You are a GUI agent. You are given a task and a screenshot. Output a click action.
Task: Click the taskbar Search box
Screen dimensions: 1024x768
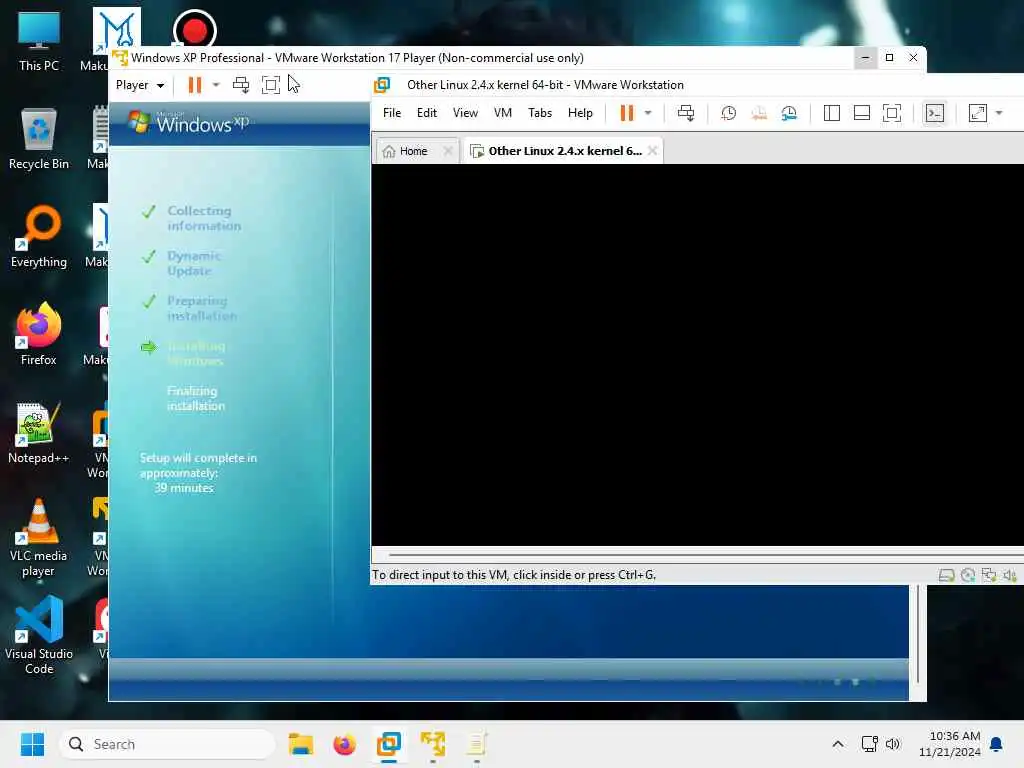tap(167, 744)
